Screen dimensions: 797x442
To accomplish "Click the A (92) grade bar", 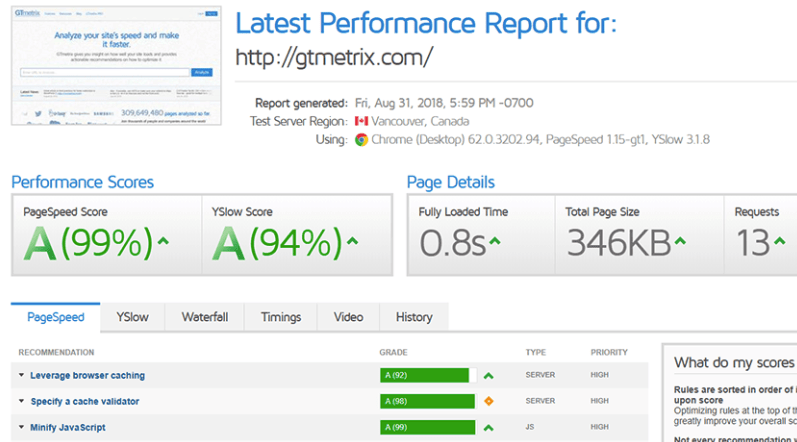I will (428, 375).
